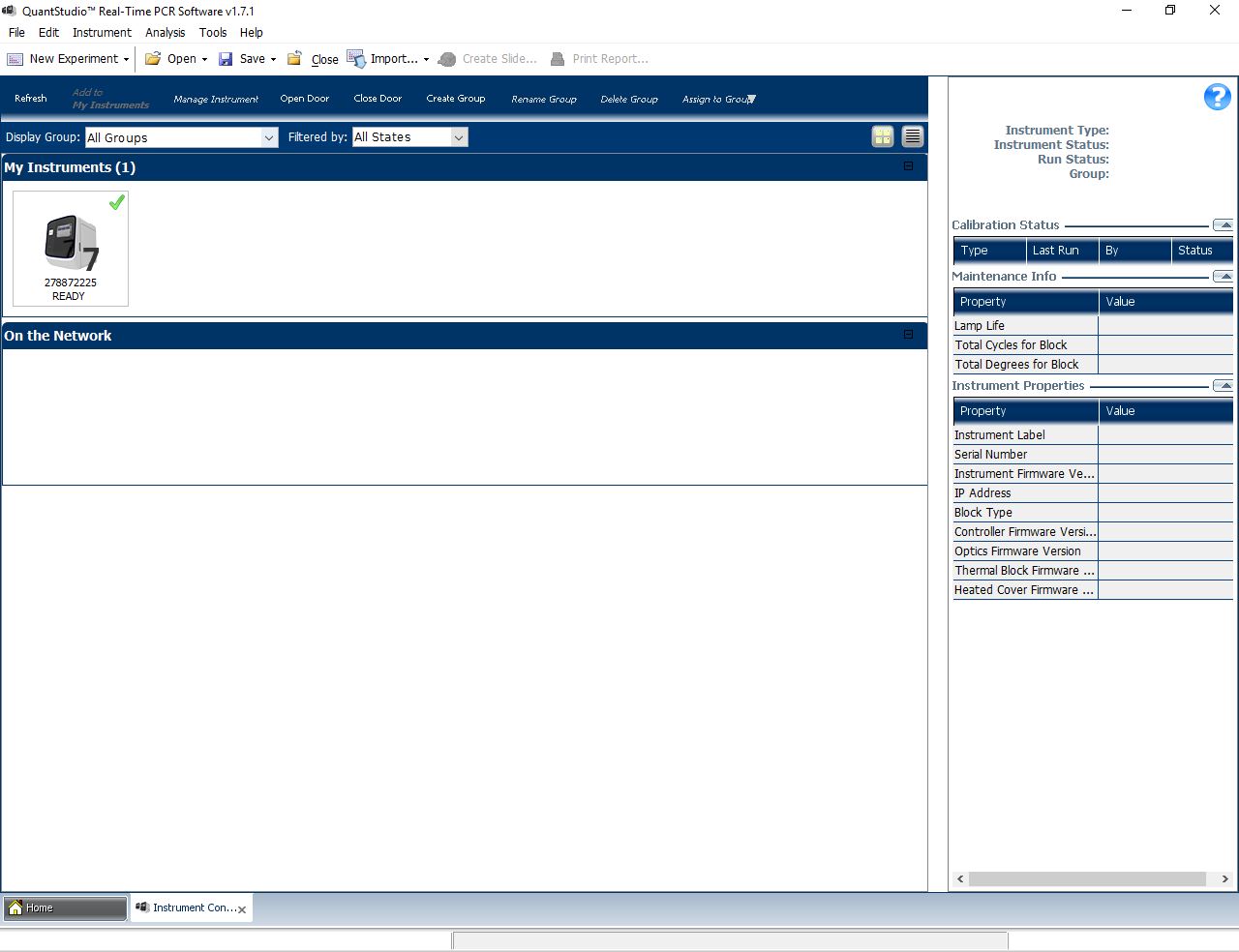This screenshot has height=952, width=1239.
Task: Click the Create Group button
Action: tap(455, 99)
